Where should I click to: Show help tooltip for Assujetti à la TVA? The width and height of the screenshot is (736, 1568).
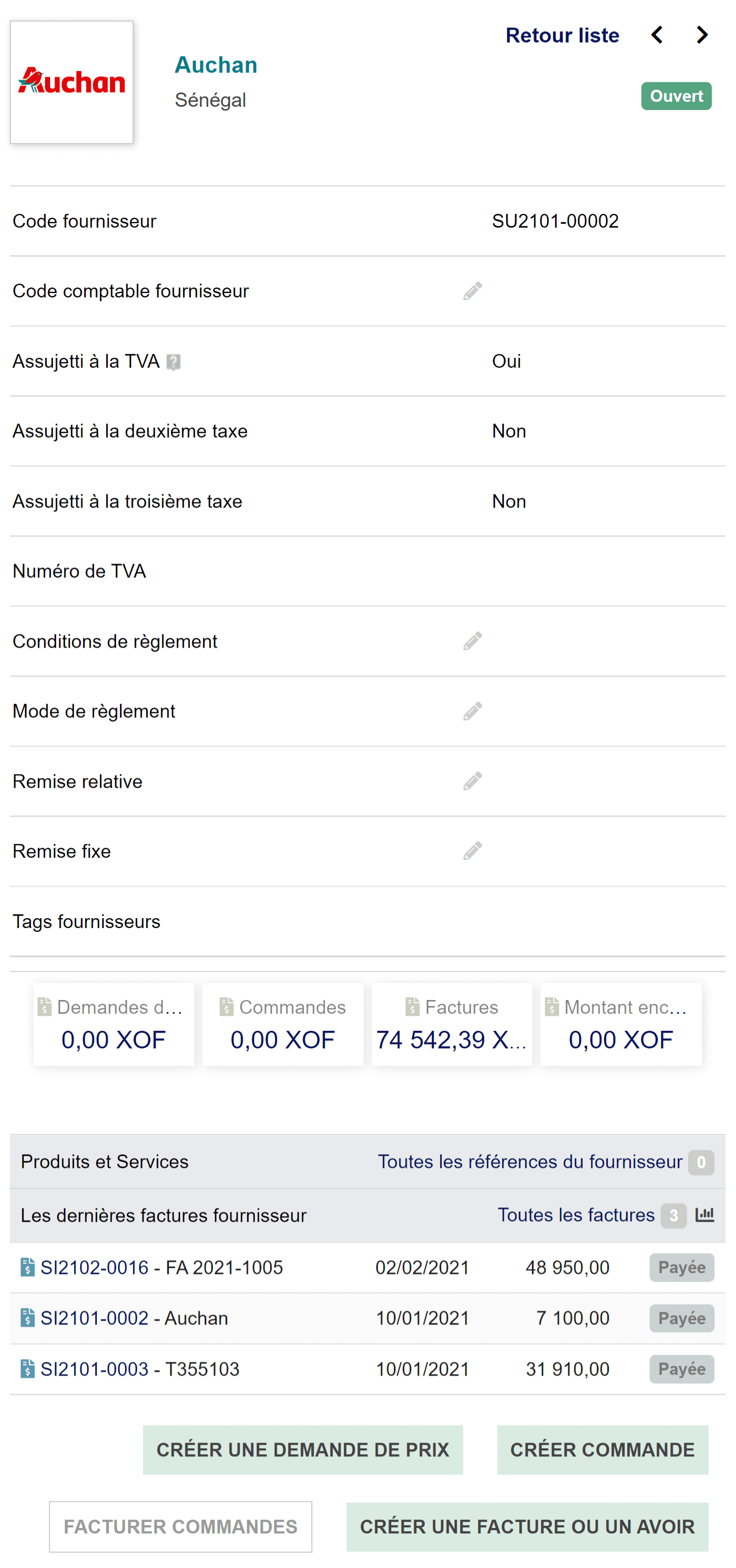(173, 362)
